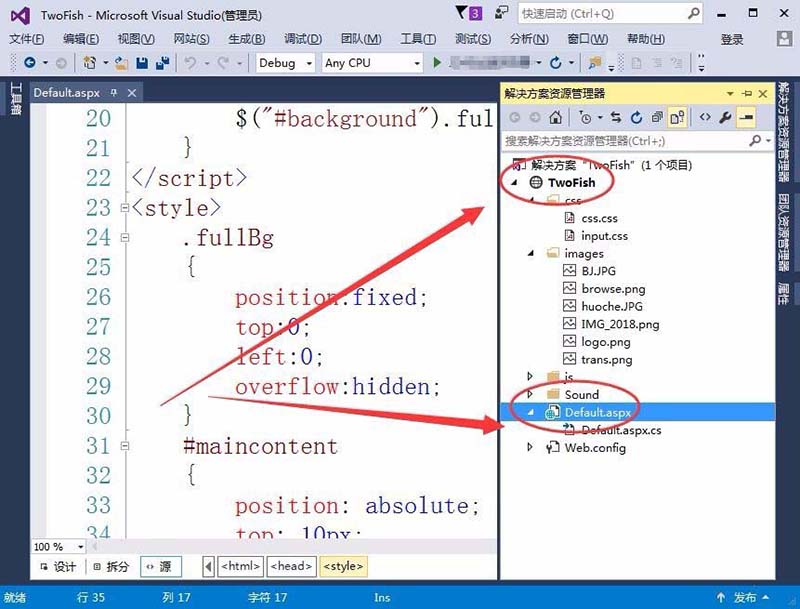Image resolution: width=800 pixels, height=609 pixels.
Task: Click the Open File folder icon
Action: click(x=121, y=63)
